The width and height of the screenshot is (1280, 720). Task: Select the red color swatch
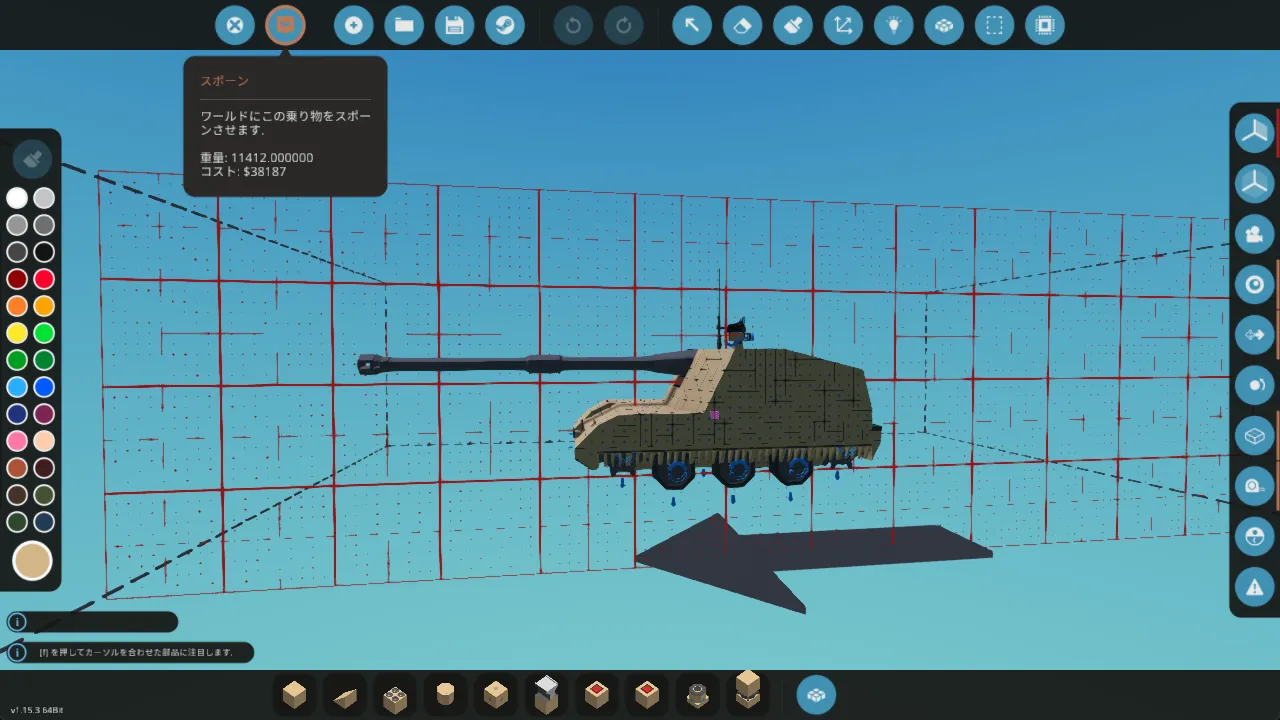click(44, 279)
